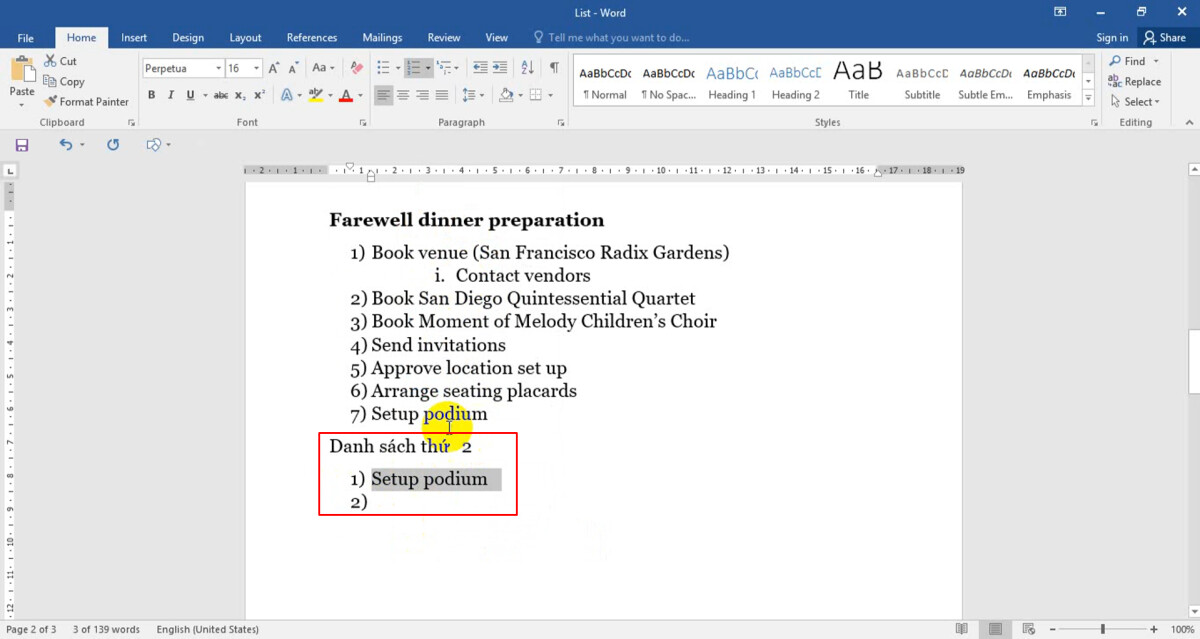This screenshot has width=1200, height=639.
Task: Align text to the right
Action: (x=422, y=95)
